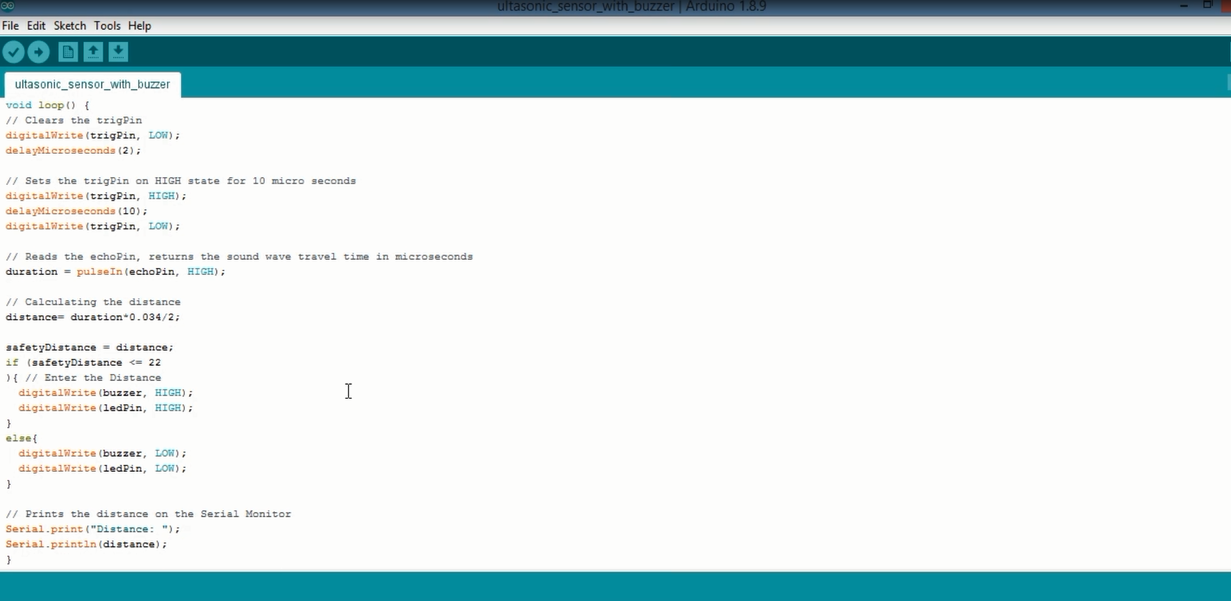
Task: Open the Sketch menu
Action: point(70,26)
